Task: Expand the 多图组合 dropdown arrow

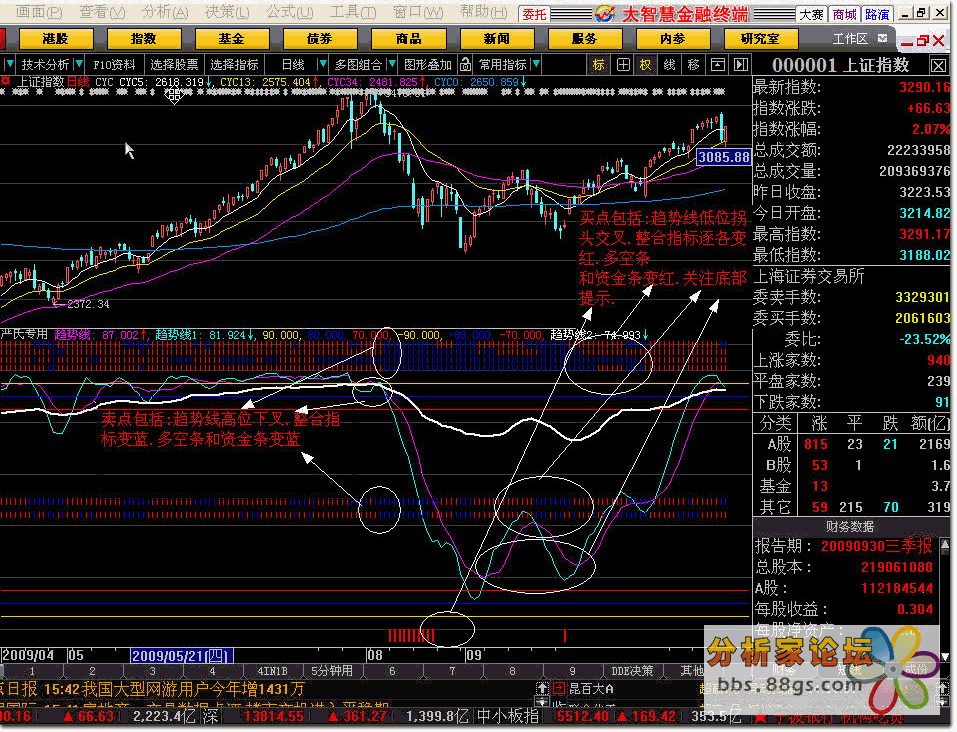Action: [392, 64]
